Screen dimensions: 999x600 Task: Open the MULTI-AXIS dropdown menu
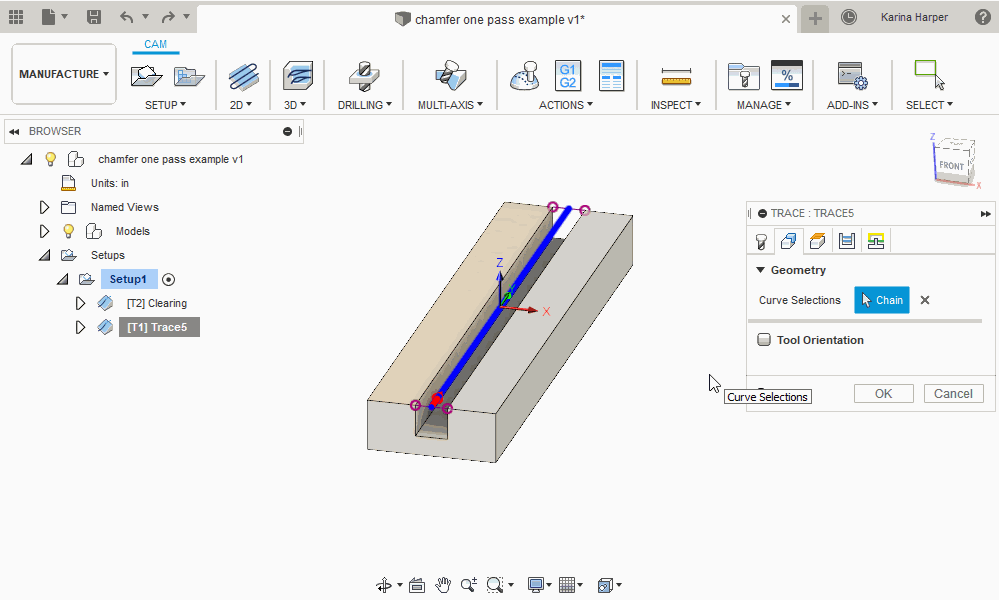click(450, 105)
